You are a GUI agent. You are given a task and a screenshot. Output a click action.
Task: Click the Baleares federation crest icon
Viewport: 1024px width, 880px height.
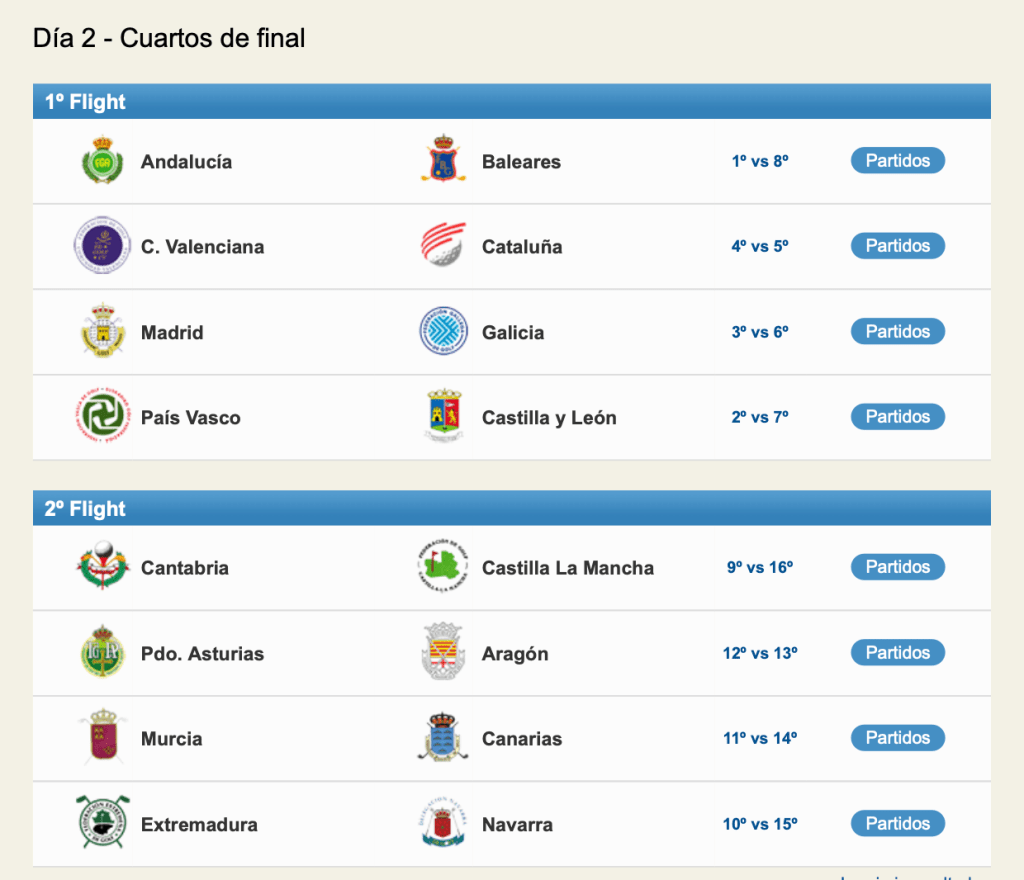443,161
